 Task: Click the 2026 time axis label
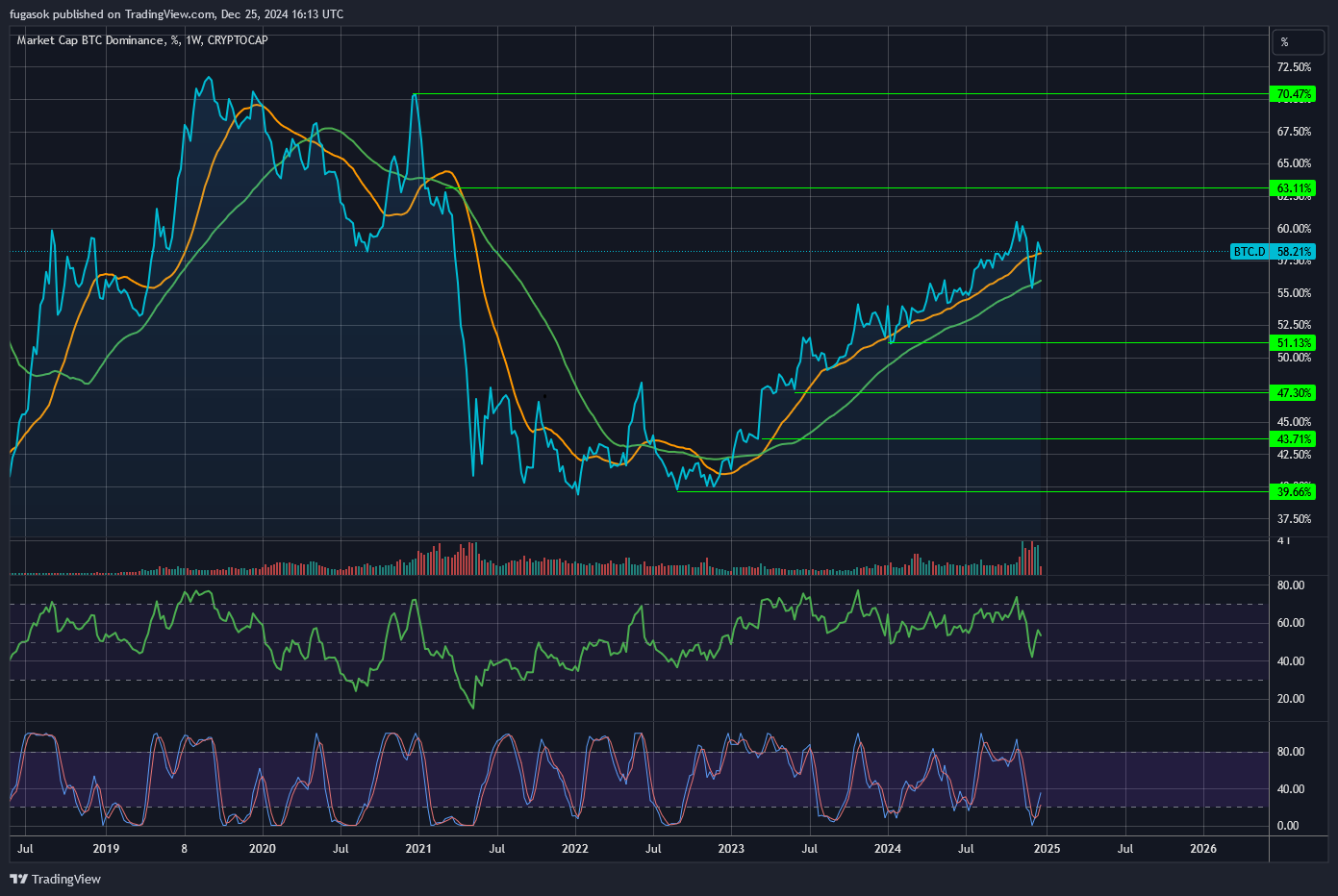pos(1203,849)
